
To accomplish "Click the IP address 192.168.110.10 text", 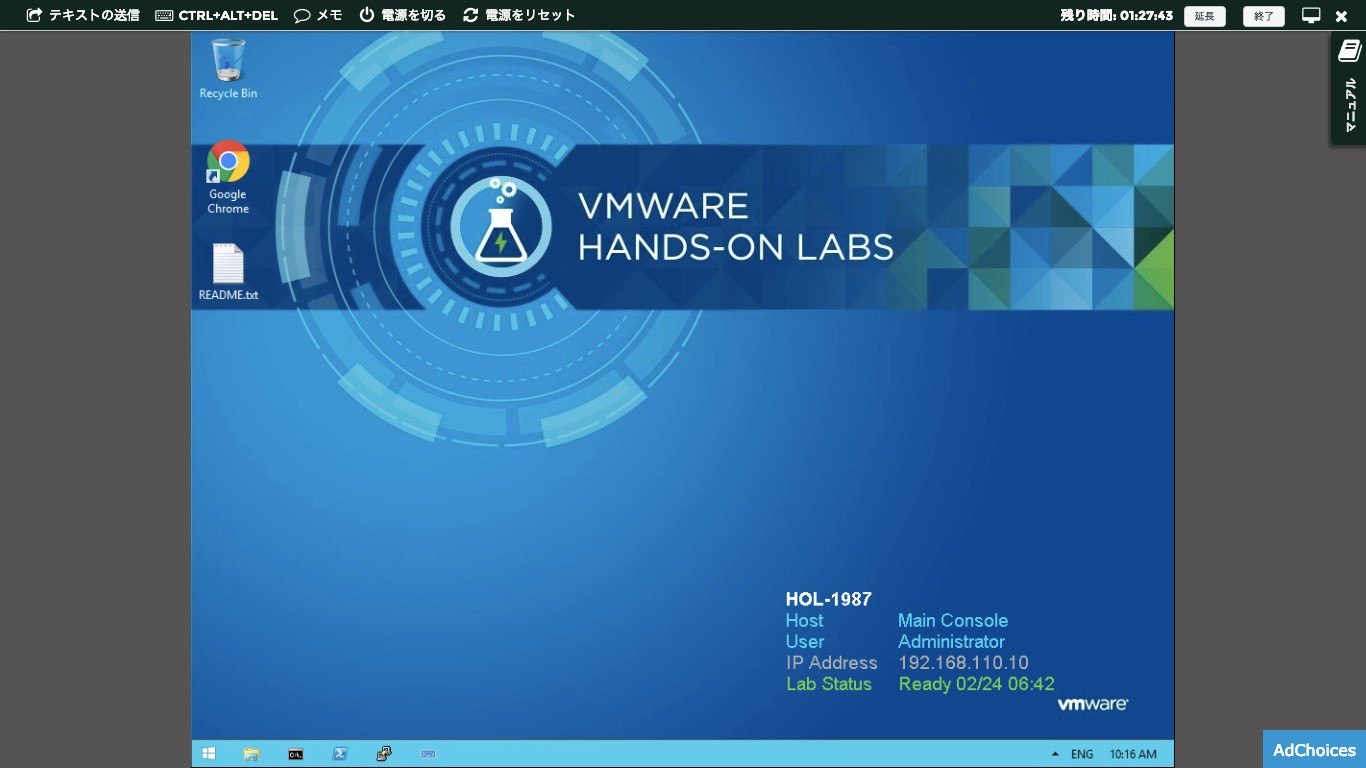I will tap(963, 663).
